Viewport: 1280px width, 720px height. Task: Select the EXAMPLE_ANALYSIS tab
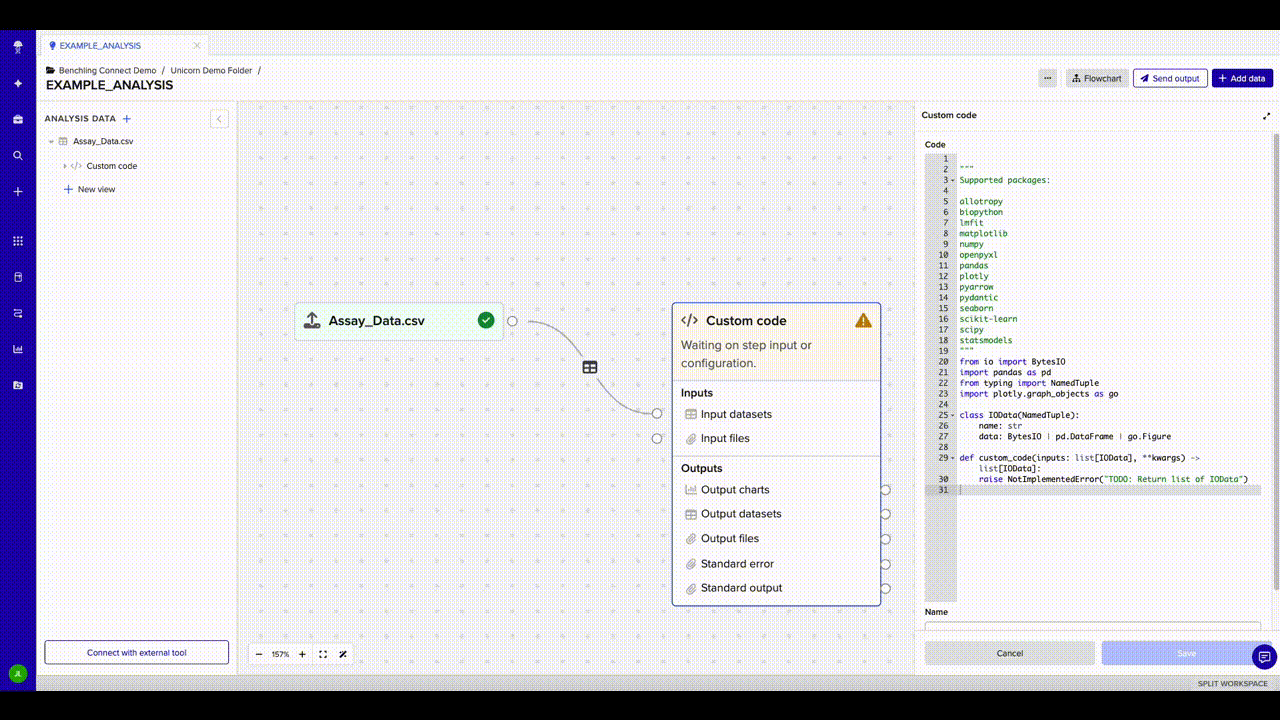click(x=100, y=45)
